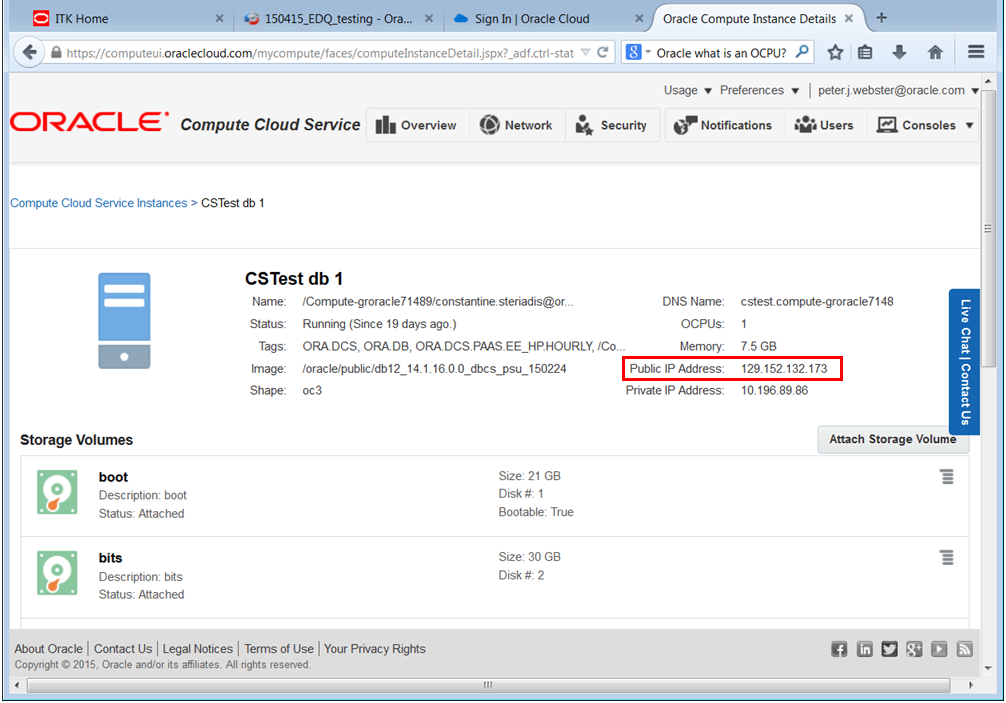
Task: Click the blue server instance icon
Action: coord(124,321)
